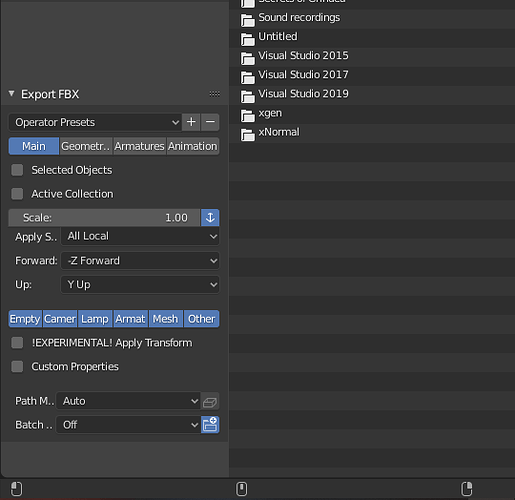Open the Operator Presets dropdown
The width and height of the screenshot is (515, 500).
(x=95, y=122)
